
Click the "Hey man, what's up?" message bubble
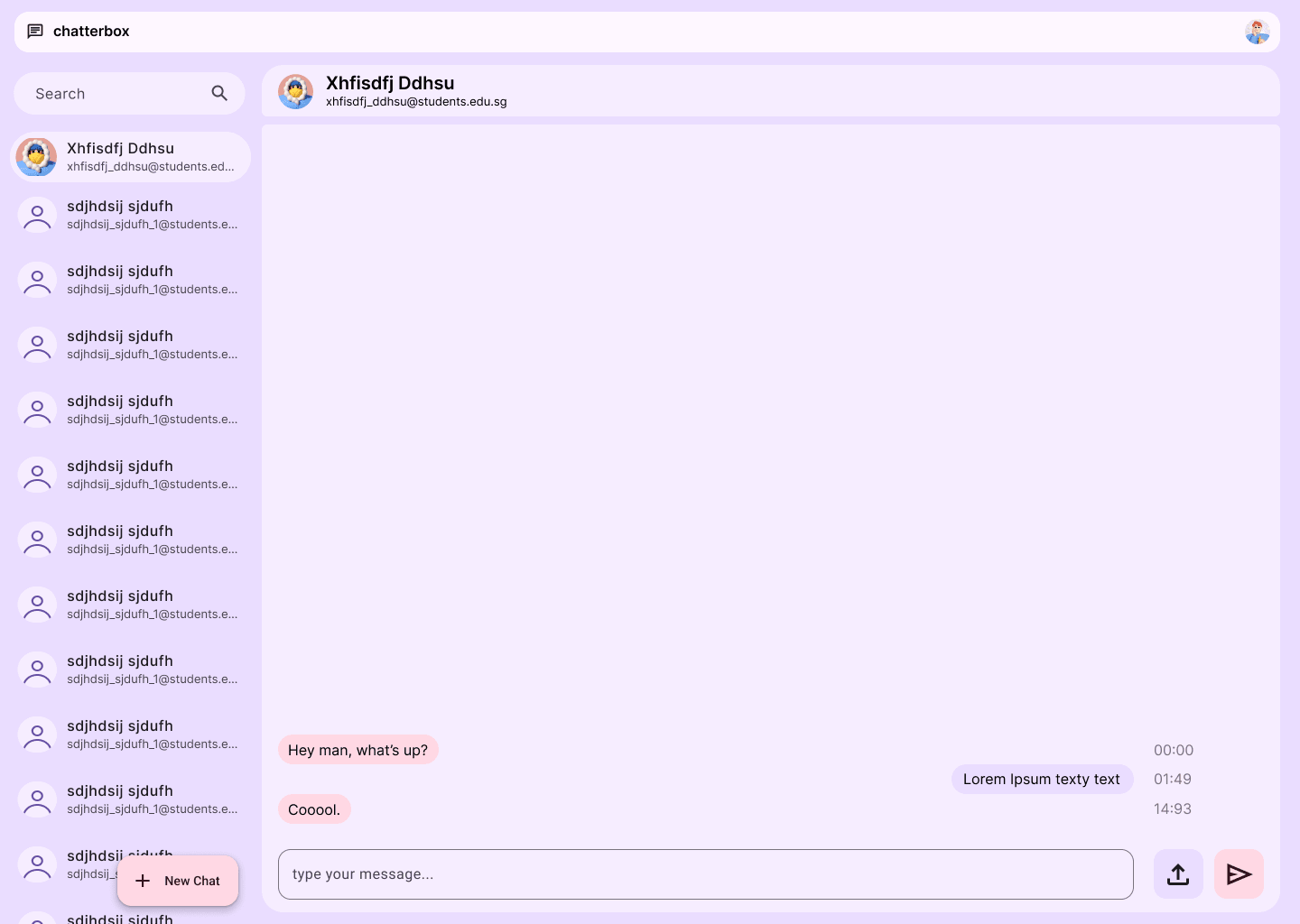pyautogui.click(x=358, y=750)
